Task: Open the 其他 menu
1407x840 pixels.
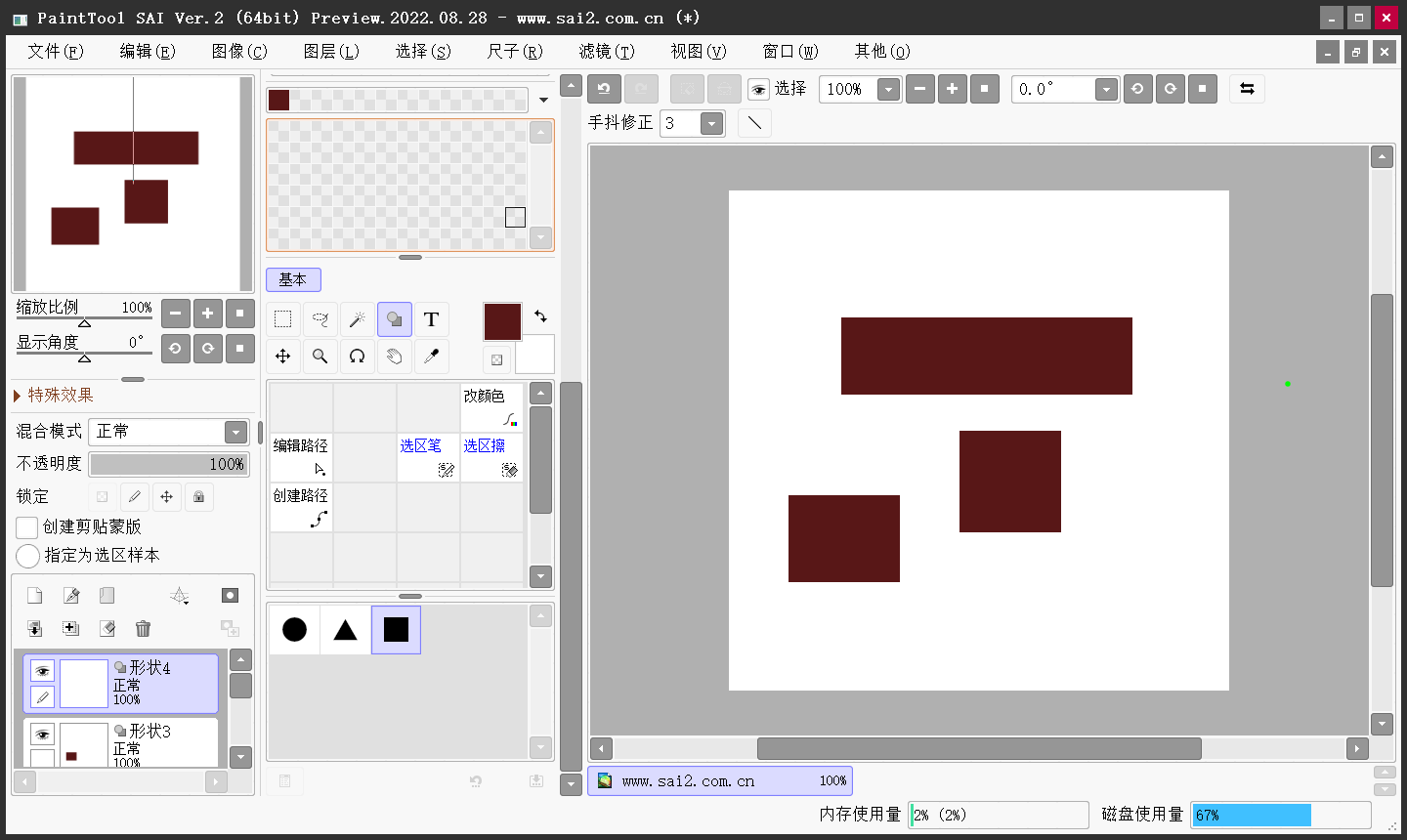Action: [x=882, y=51]
